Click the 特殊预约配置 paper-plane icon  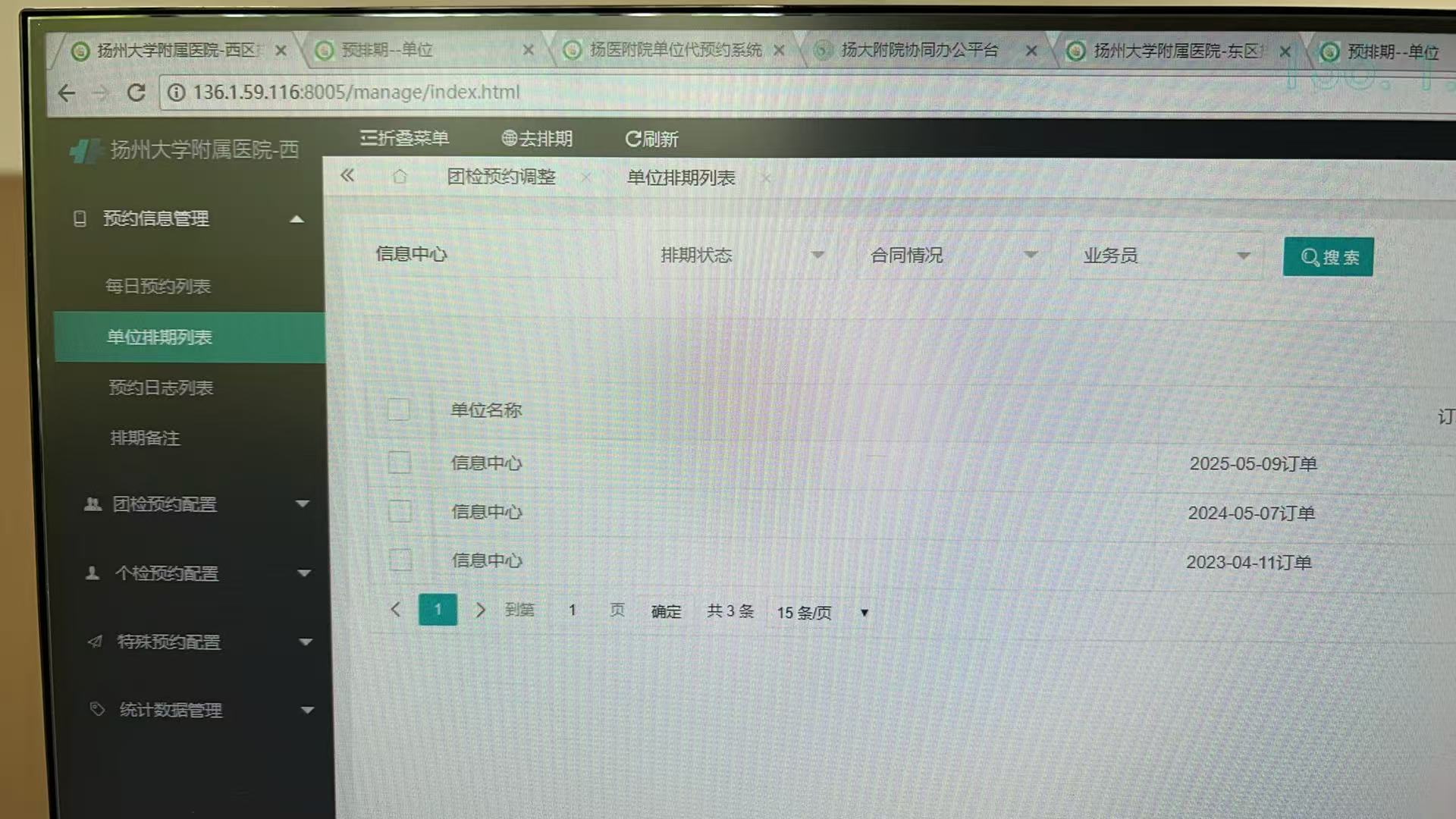[x=95, y=642]
